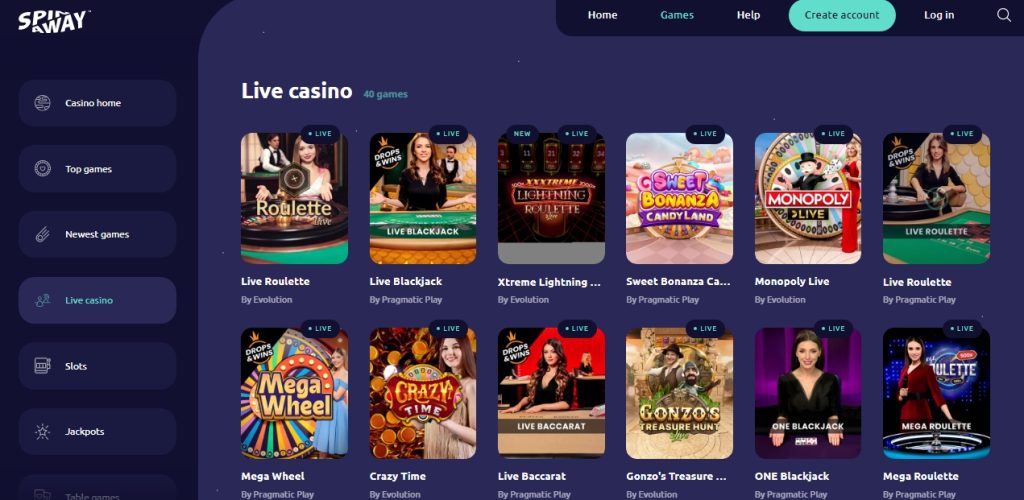Go to Home in the top navigation
The image size is (1024, 500).
click(x=602, y=15)
